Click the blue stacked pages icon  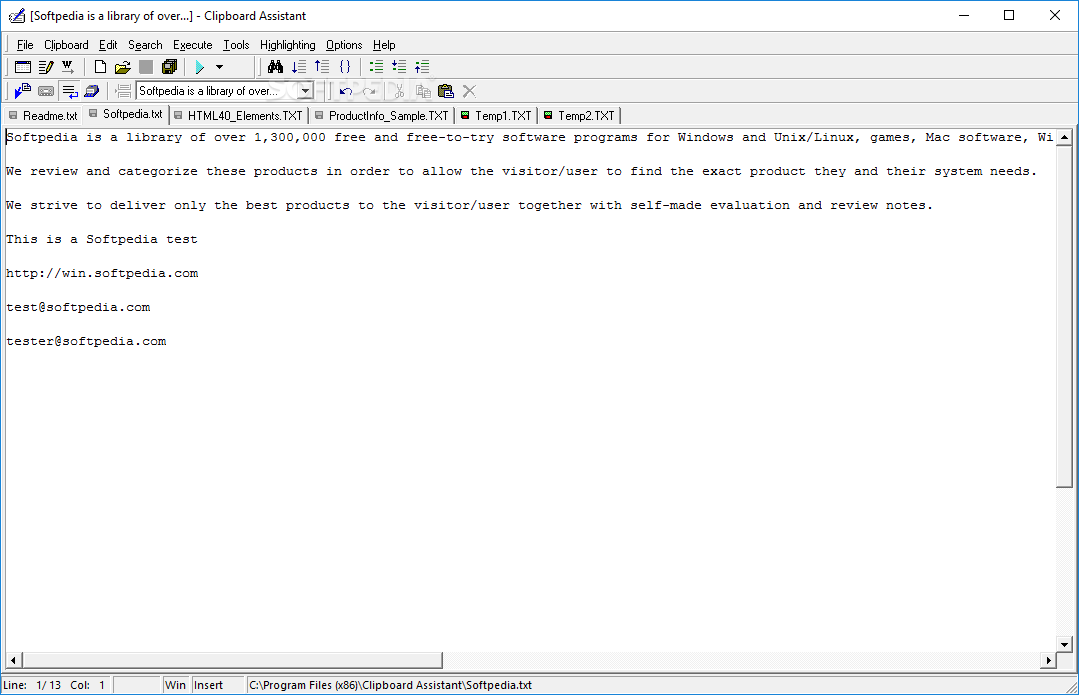pos(92,91)
